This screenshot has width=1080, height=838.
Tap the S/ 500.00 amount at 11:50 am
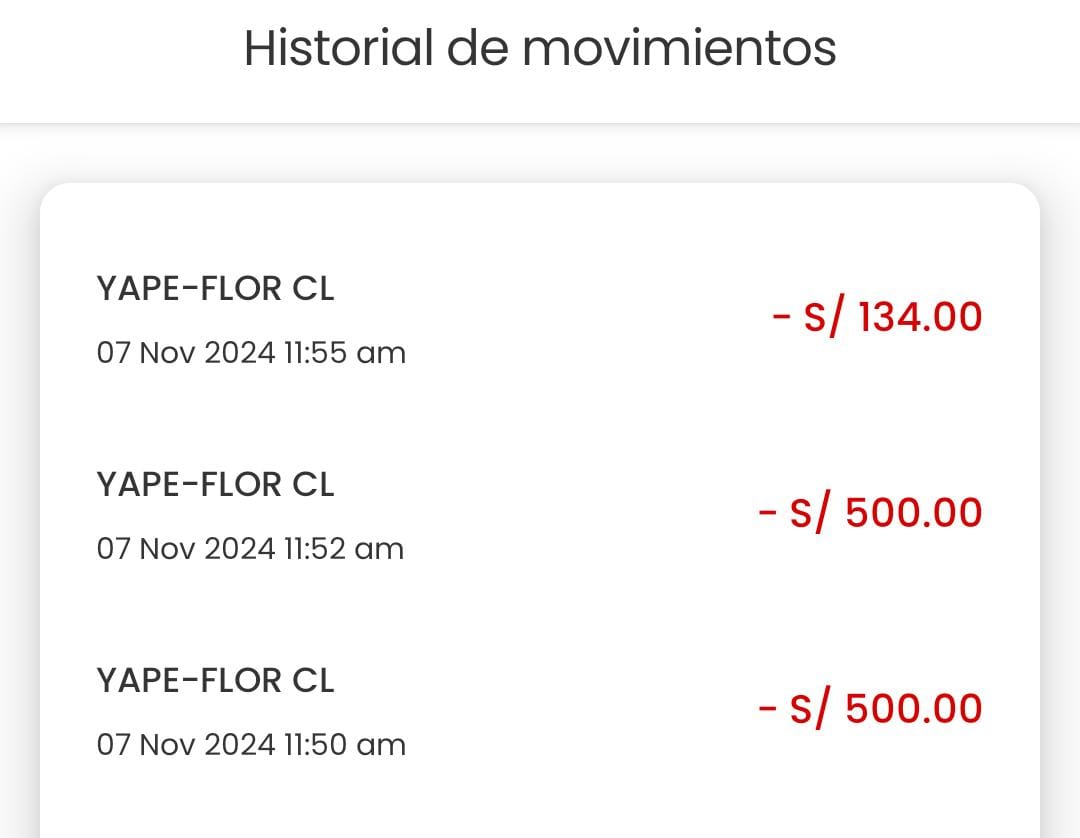pyautogui.click(x=871, y=709)
